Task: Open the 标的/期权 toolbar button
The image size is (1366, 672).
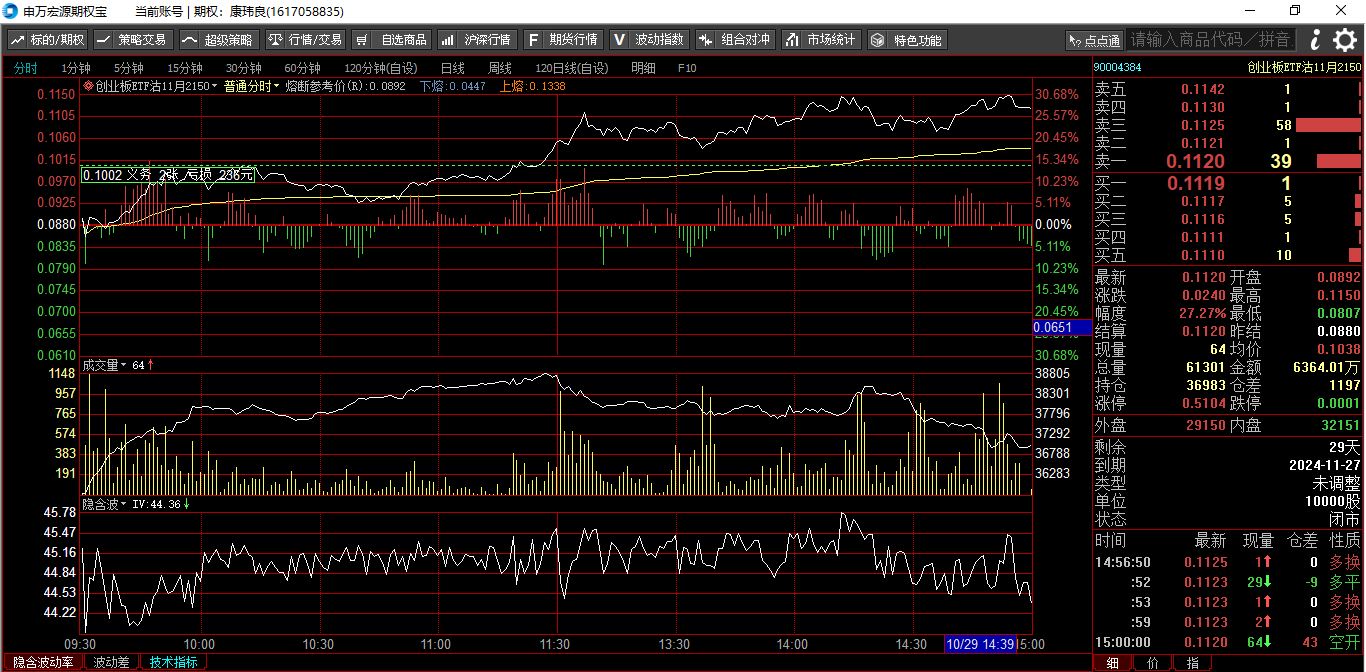Action: [x=48, y=40]
